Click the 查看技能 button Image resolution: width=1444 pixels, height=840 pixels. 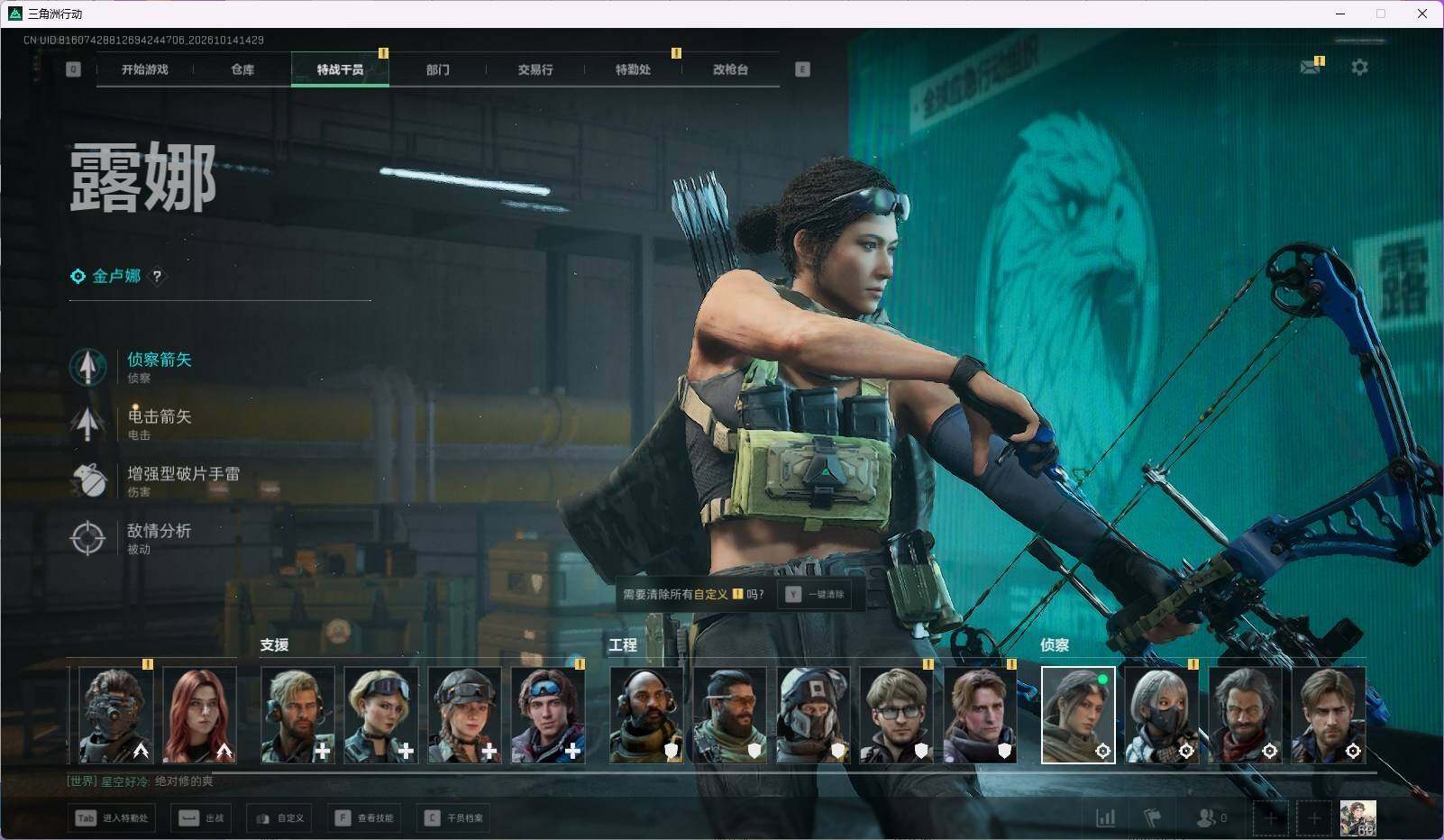click(364, 818)
